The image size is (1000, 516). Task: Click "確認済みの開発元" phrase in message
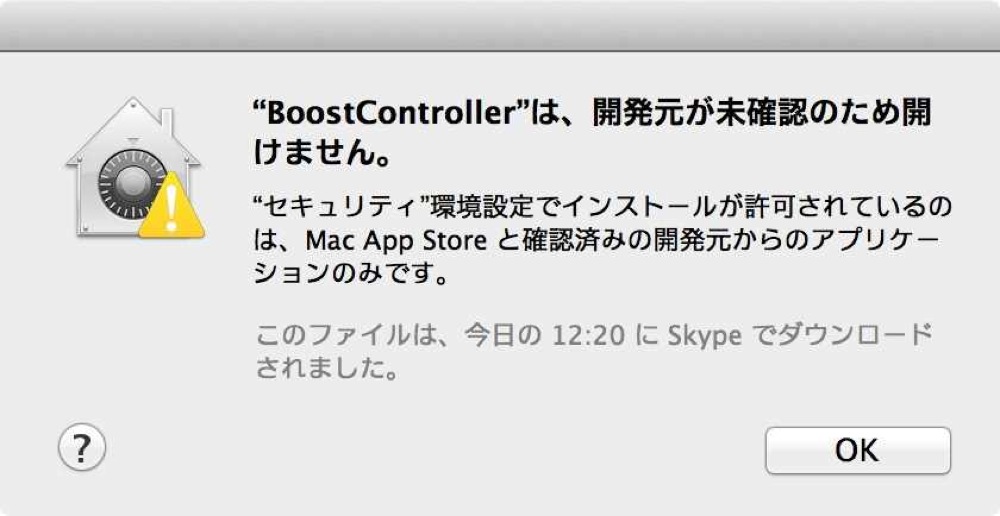coord(637,240)
